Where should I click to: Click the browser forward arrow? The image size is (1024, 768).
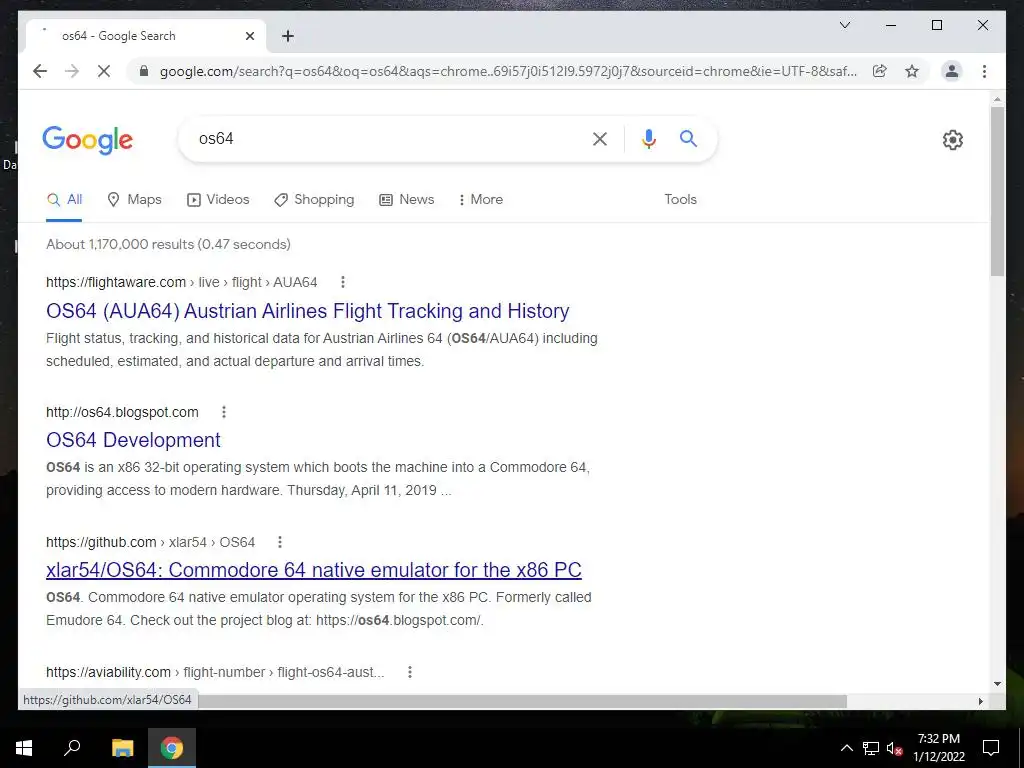point(72,71)
